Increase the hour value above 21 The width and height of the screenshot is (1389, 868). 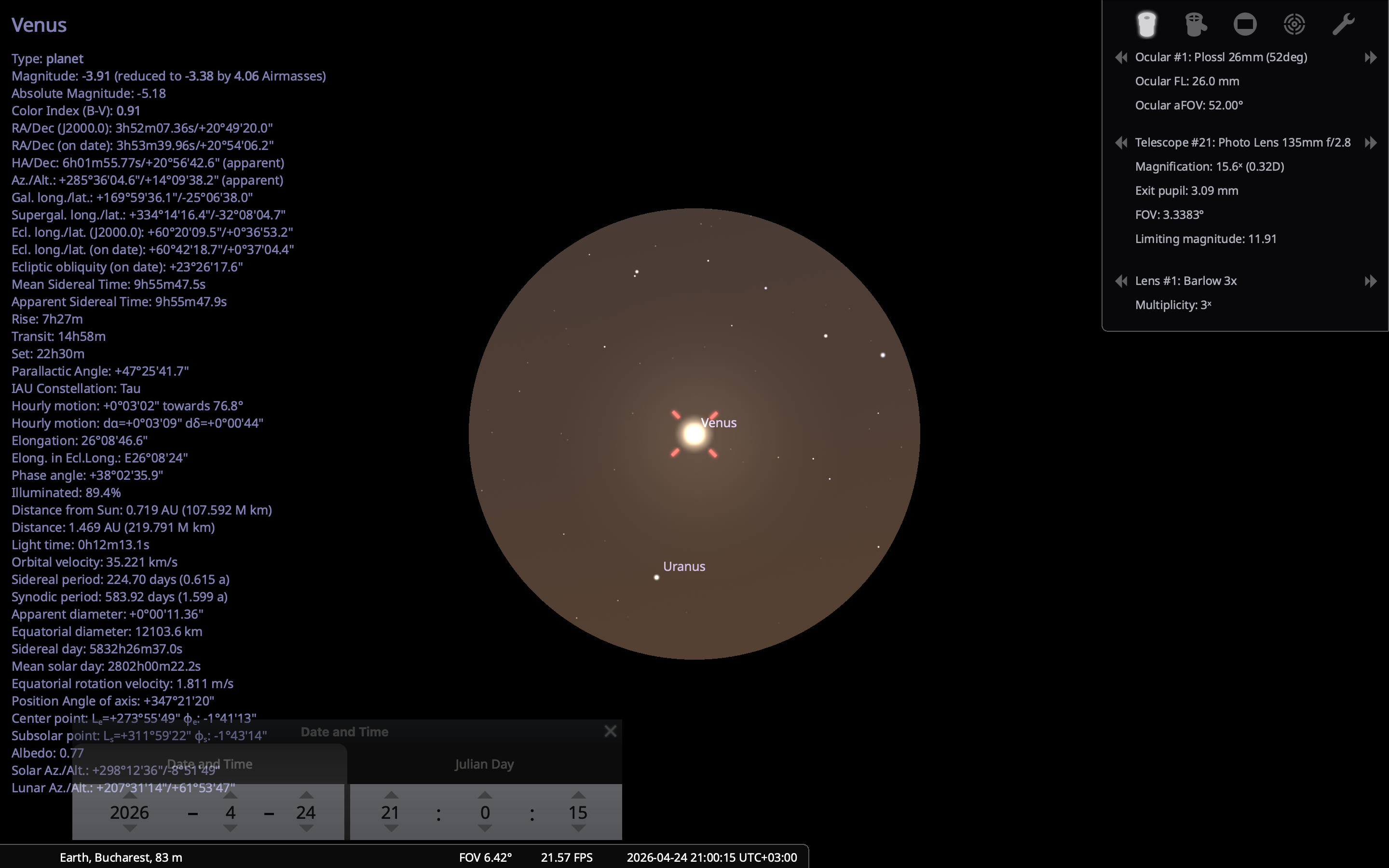[392, 795]
